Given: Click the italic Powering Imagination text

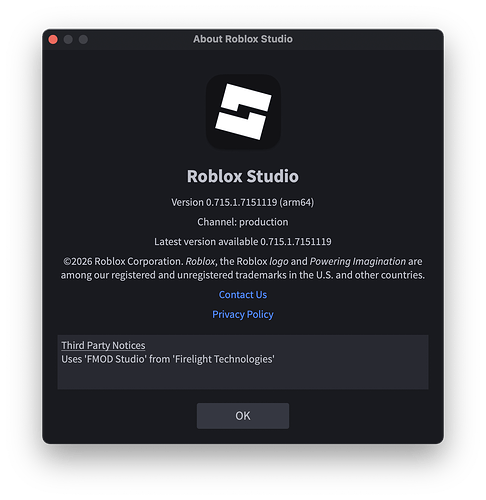Looking at the screenshot, I should (358, 261).
